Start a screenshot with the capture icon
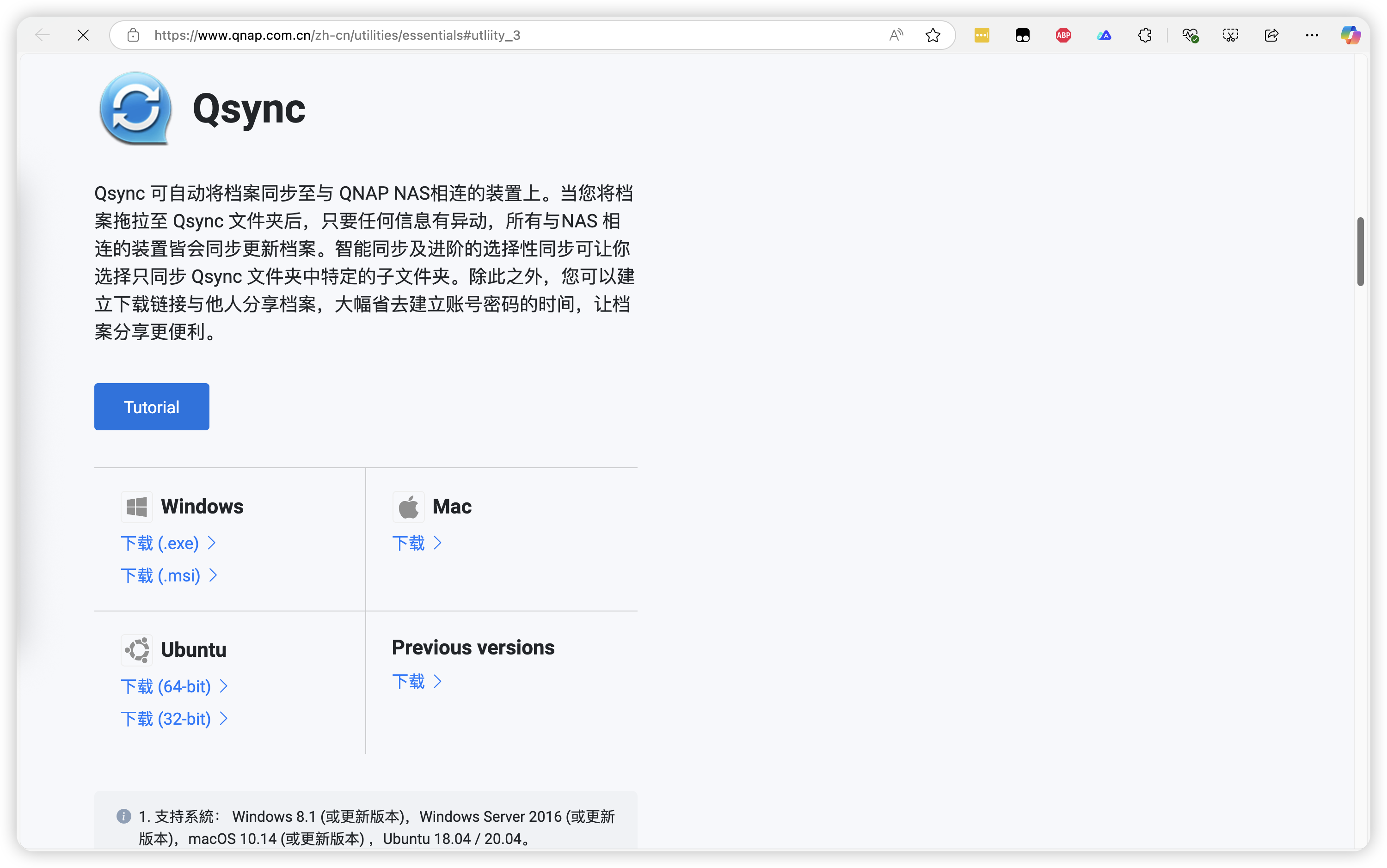This screenshot has width=1387, height=868. (1230, 35)
